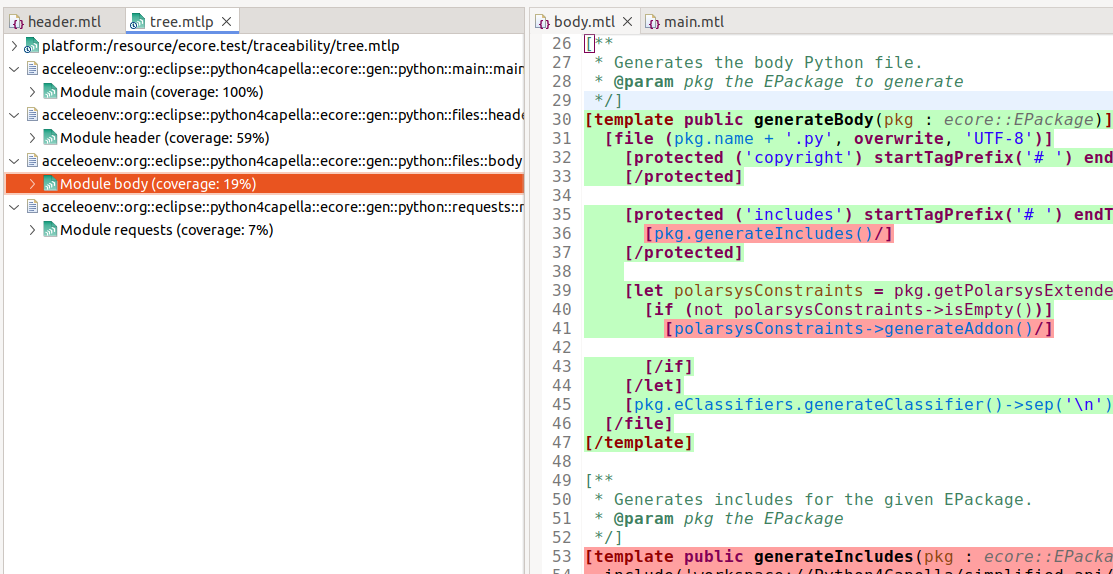This screenshot has width=1113, height=574.
Task: Expand Module requests coverage item
Action: click(x=32, y=230)
